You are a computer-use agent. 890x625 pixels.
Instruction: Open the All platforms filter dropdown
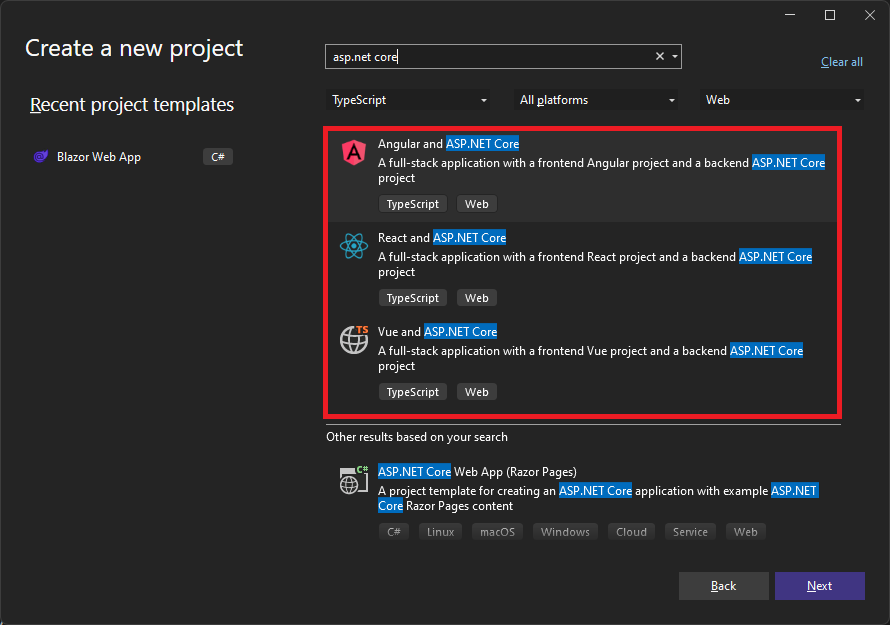coord(596,100)
